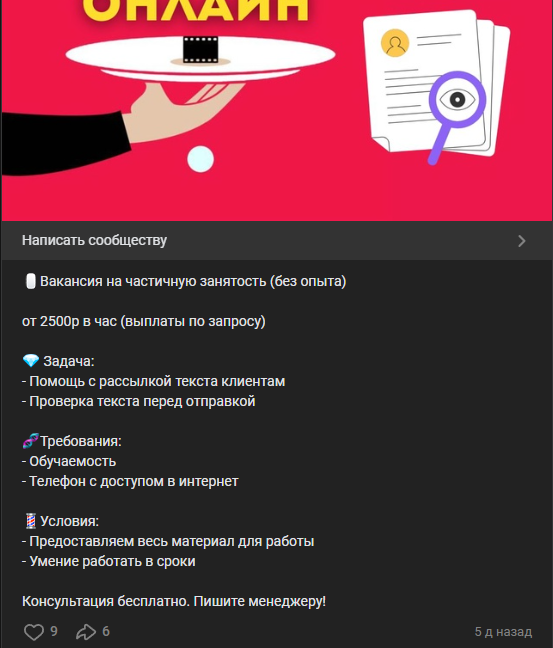Open the chevron next to Написать сообществу
The image size is (553, 648).
click(x=522, y=241)
